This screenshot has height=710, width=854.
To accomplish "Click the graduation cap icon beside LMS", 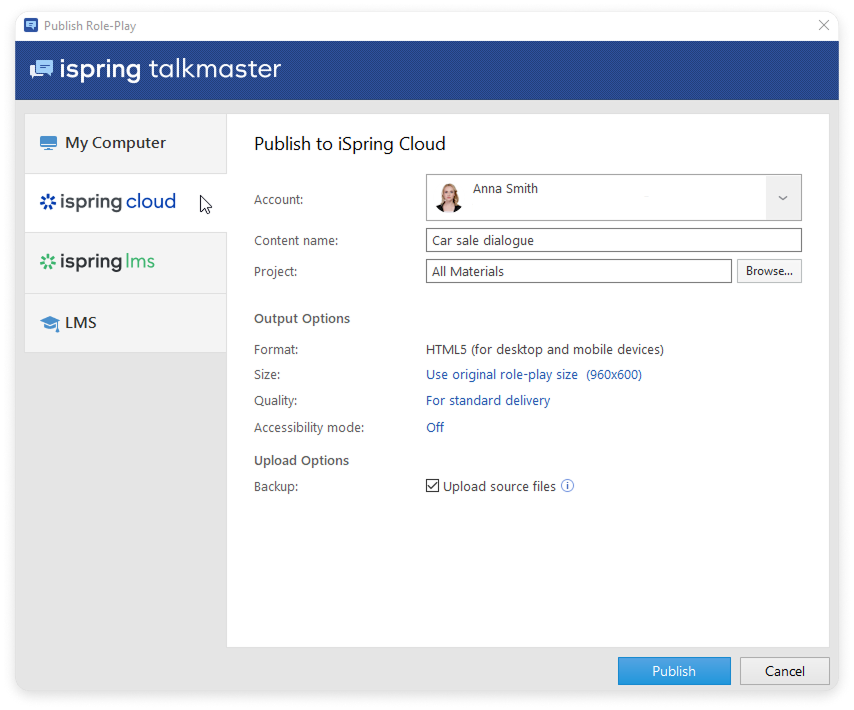I will tap(49, 323).
